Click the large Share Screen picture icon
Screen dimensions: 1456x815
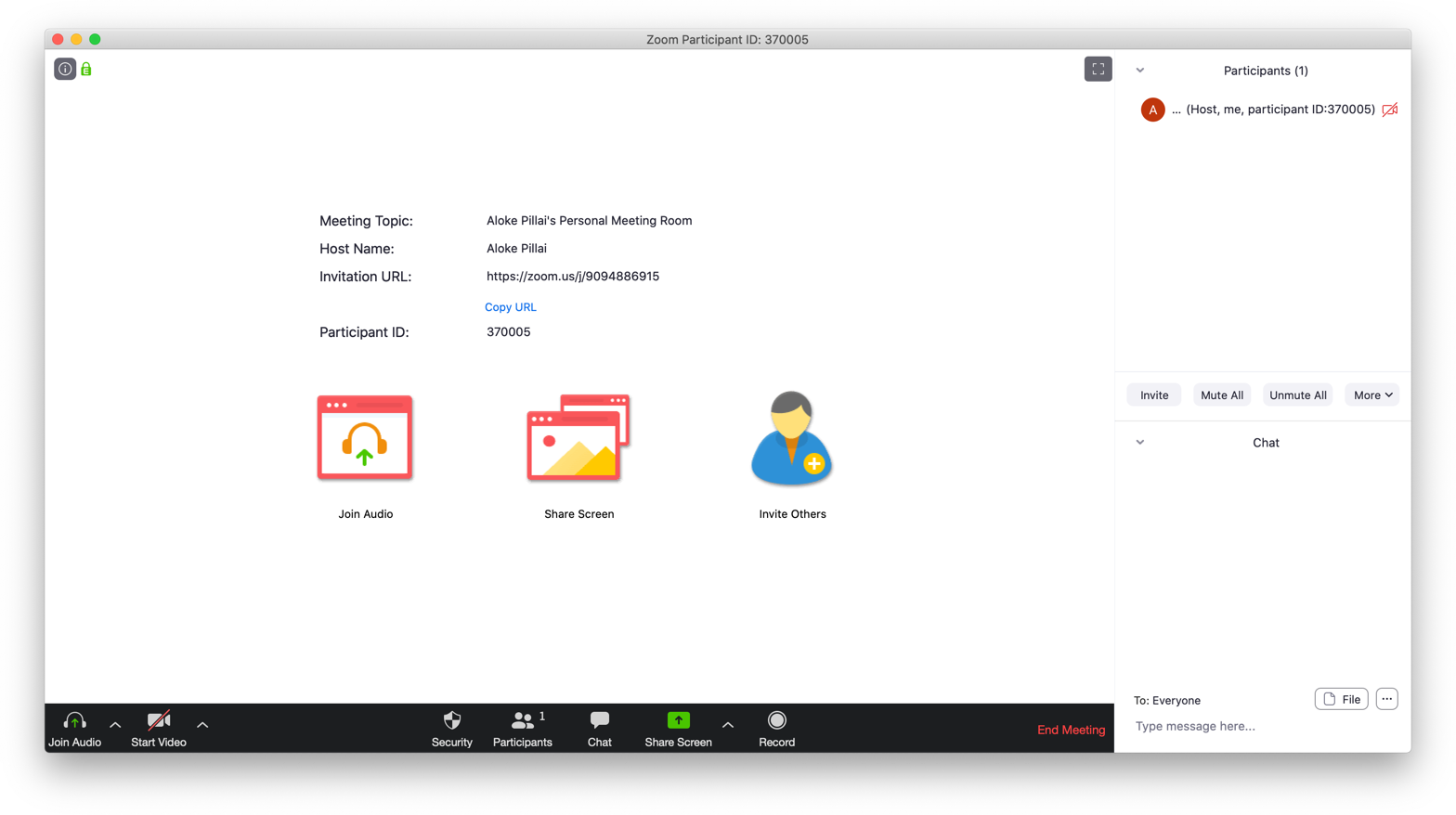click(578, 437)
